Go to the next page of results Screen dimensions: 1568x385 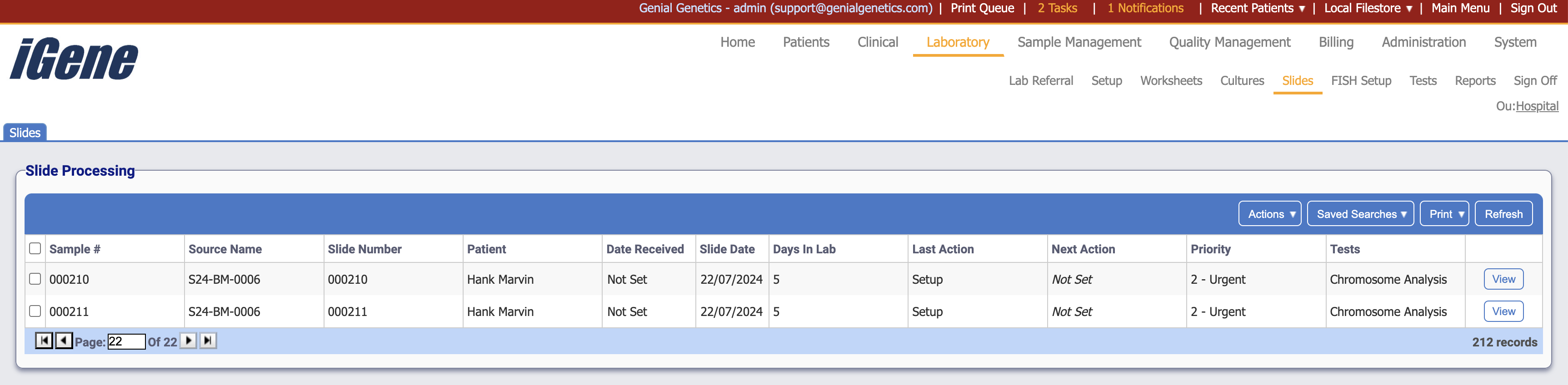pos(189,341)
